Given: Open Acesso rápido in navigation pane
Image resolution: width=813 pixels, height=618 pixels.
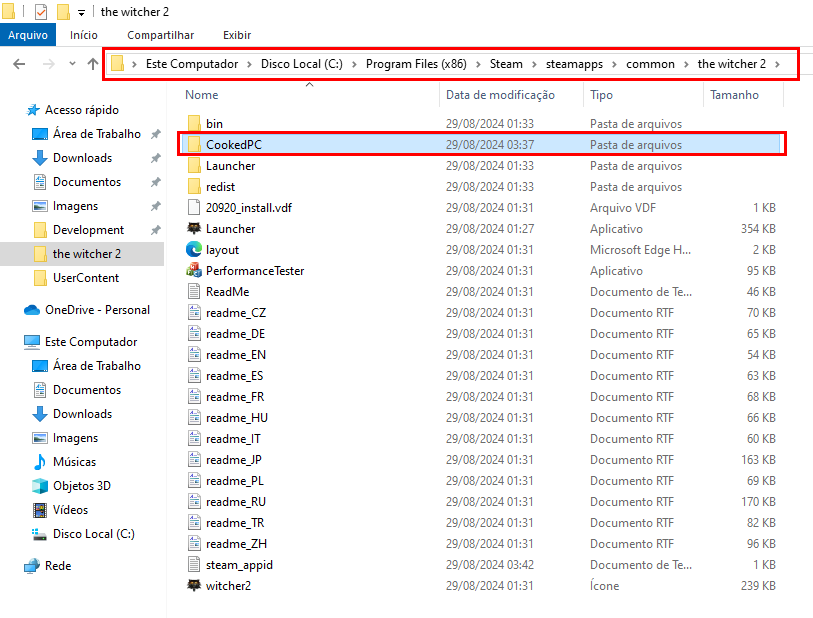Looking at the screenshot, I should (81, 110).
